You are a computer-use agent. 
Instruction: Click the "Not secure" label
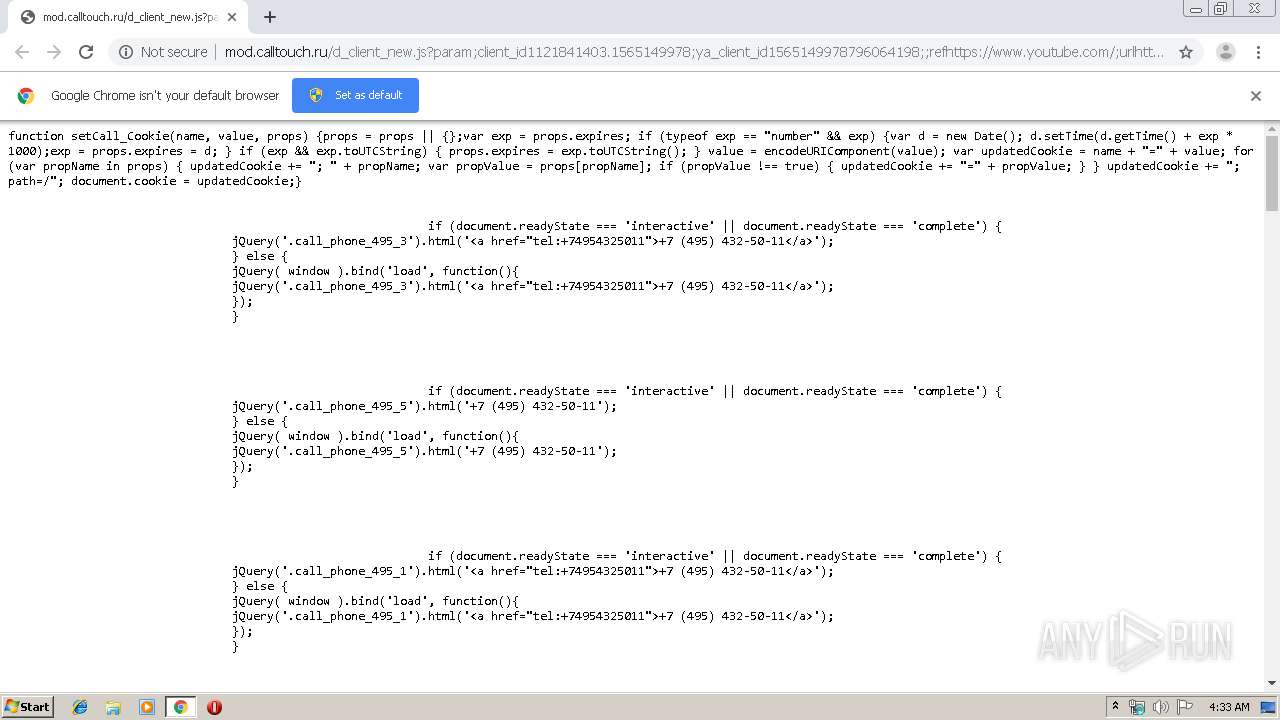pos(174,52)
